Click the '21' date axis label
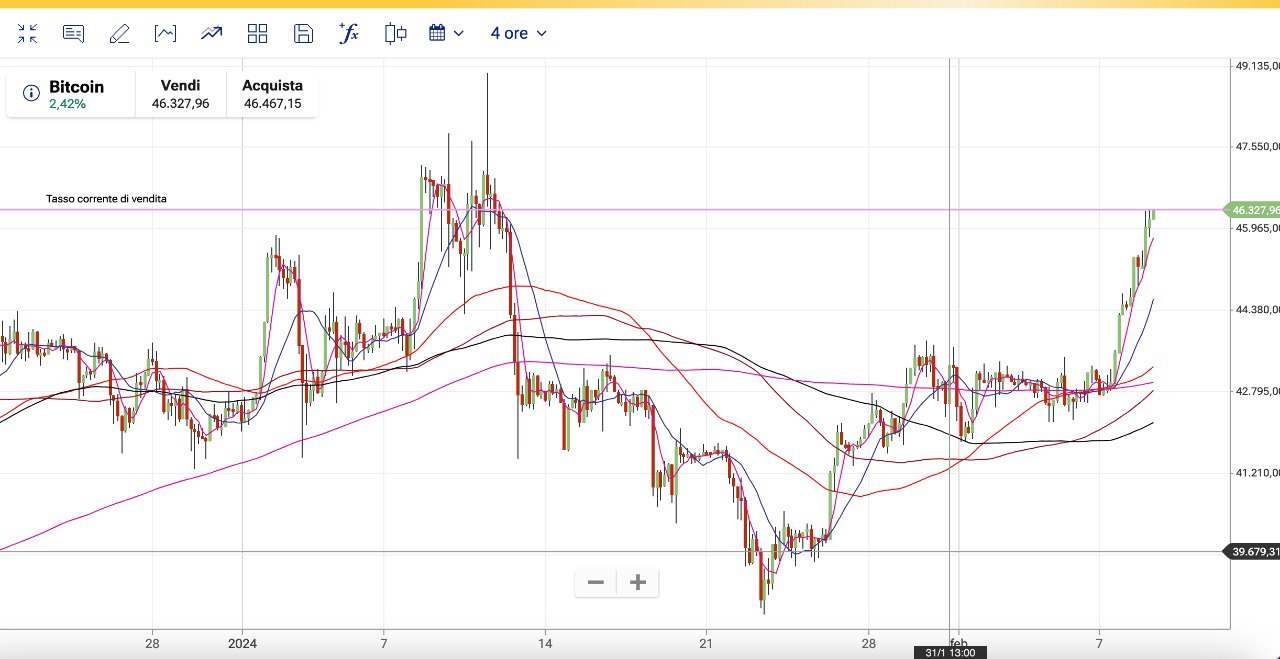Viewport: 1280px width, 659px height. click(706, 643)
